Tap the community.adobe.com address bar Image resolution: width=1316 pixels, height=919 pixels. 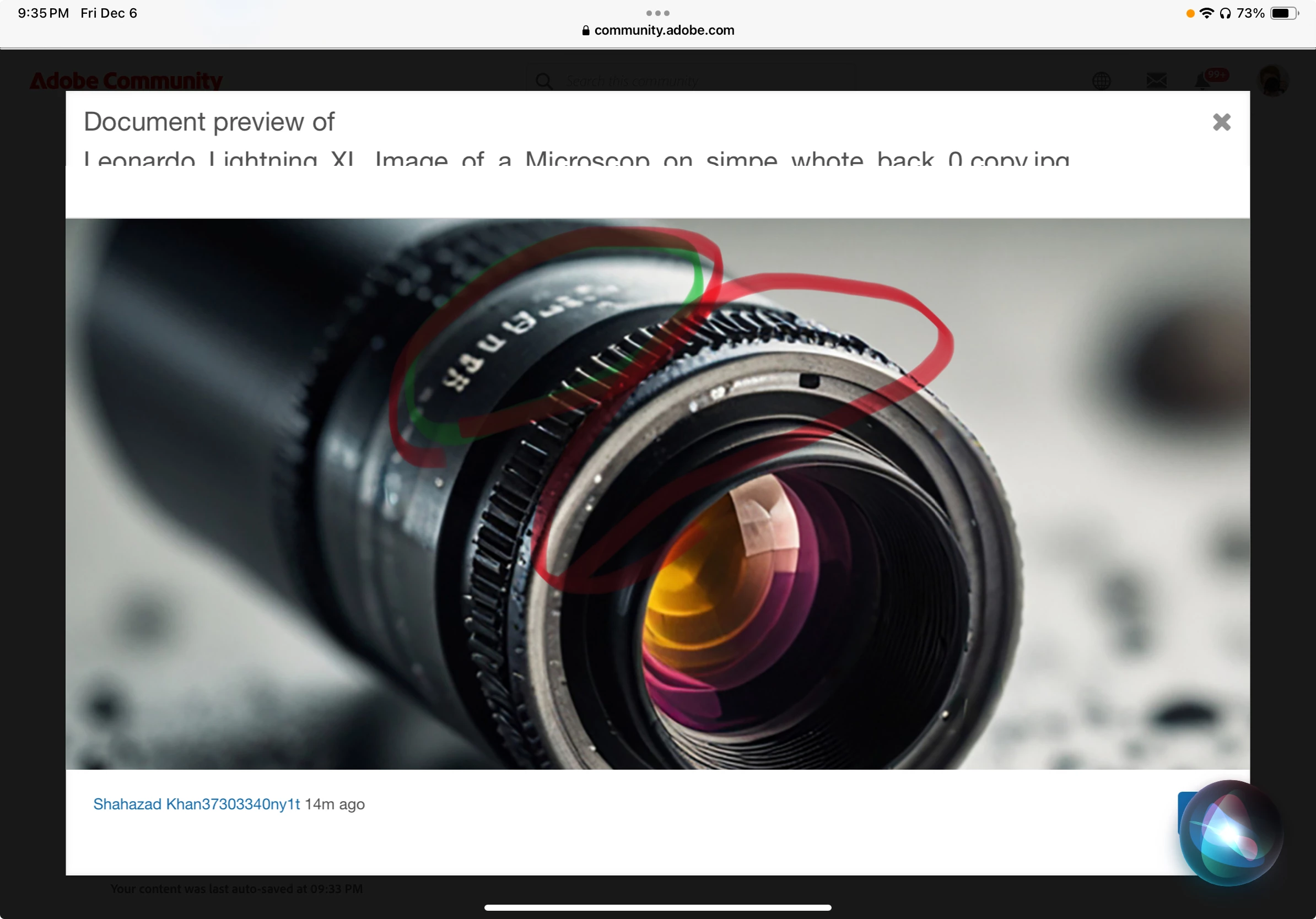click(664, 30)
